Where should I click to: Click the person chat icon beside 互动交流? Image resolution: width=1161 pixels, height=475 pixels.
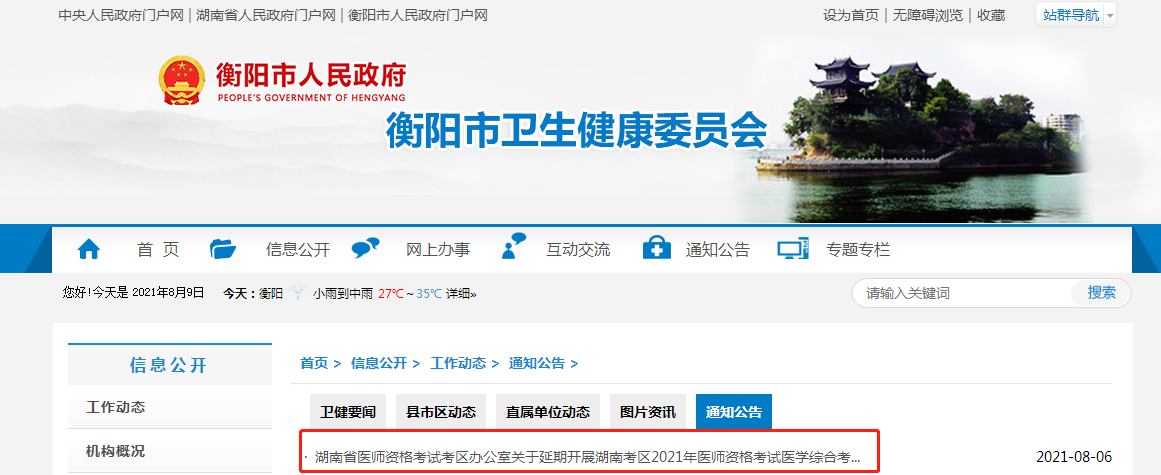click(x=513, y=246)
